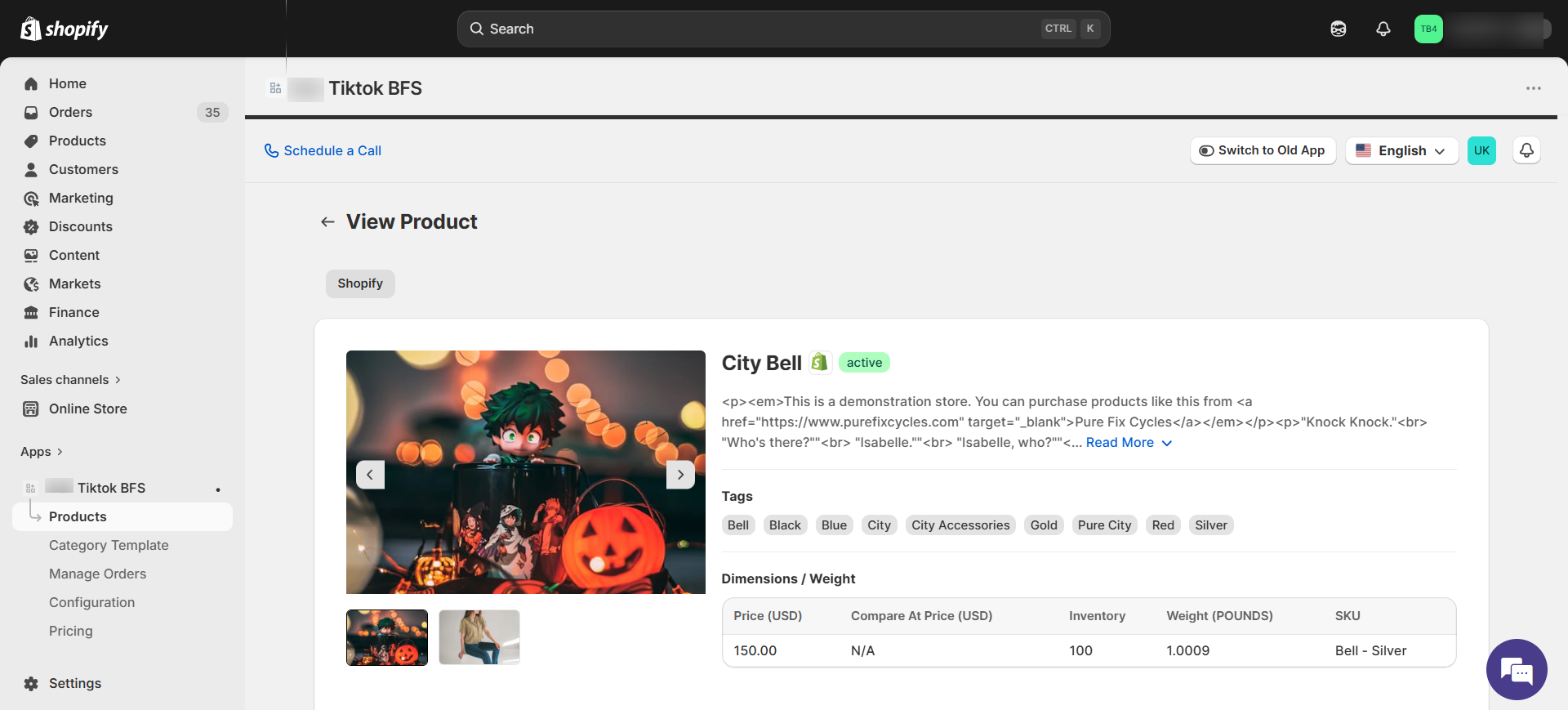Screen dimensions: 1568x710
Task: Select the second product thumbnail image
Action: point(479,637)
